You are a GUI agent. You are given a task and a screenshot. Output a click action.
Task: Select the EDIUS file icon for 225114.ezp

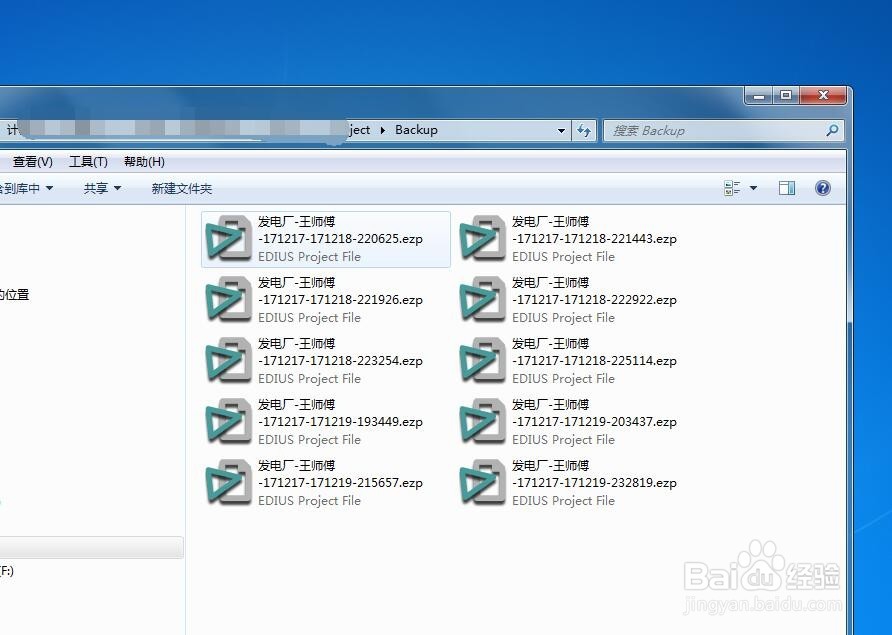tap(482, 360)
